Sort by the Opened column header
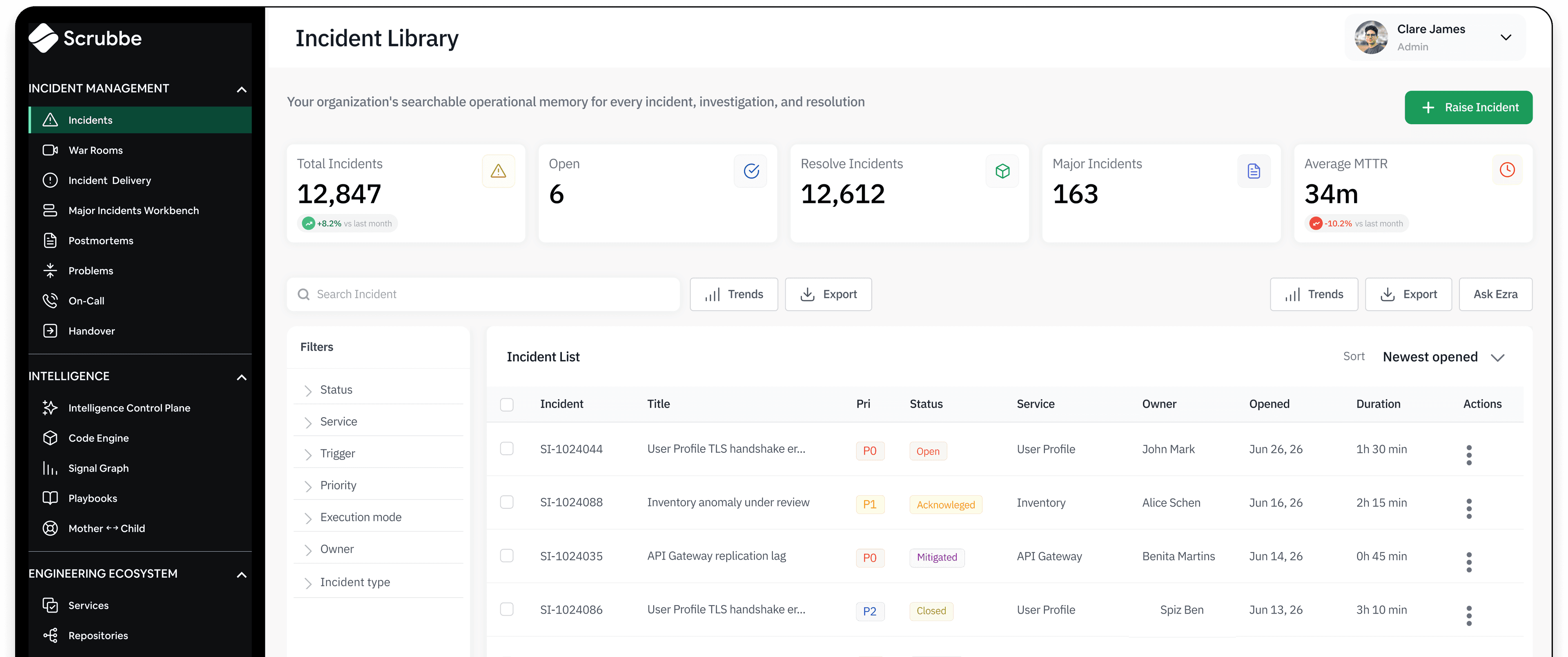Viewport: 1568px width, 657px height. (x=1269, y=404)
